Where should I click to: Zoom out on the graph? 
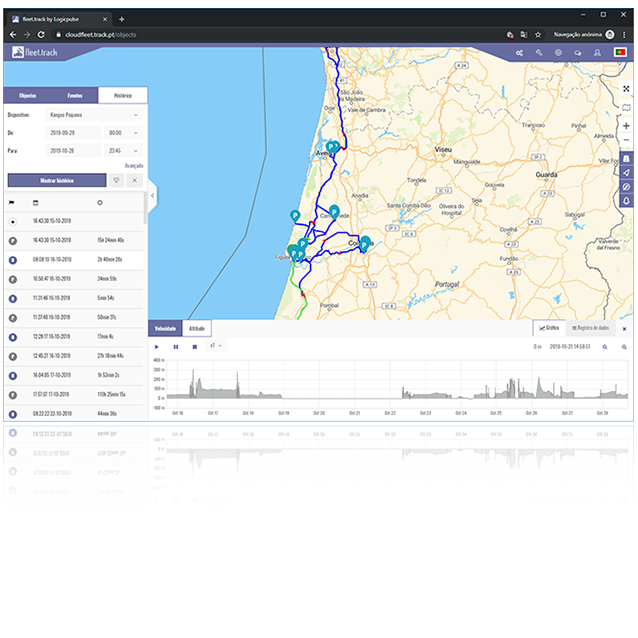624,347
